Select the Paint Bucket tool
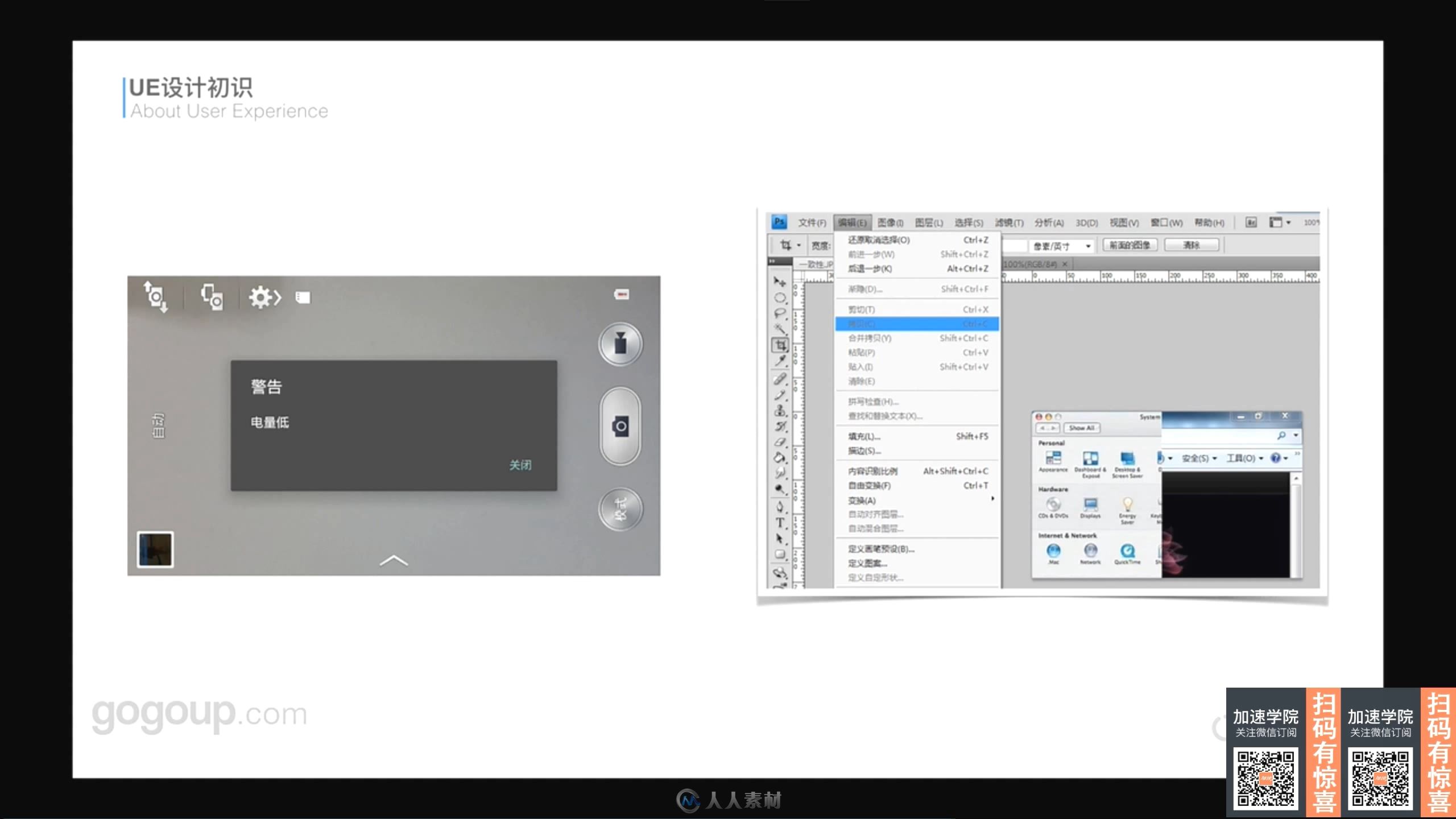1456x819 pixels. 780,457
